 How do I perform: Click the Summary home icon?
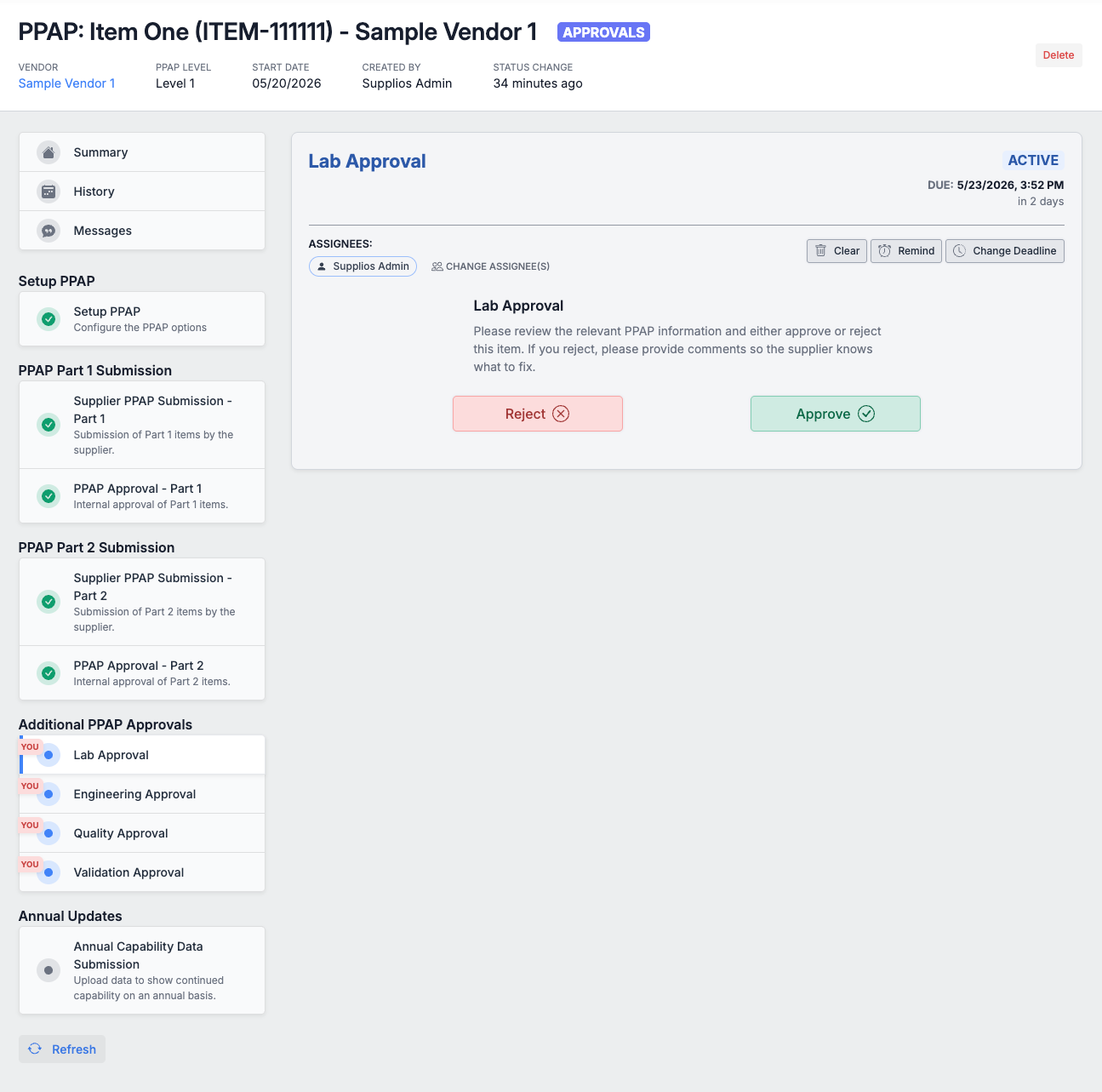click(49, 152)
